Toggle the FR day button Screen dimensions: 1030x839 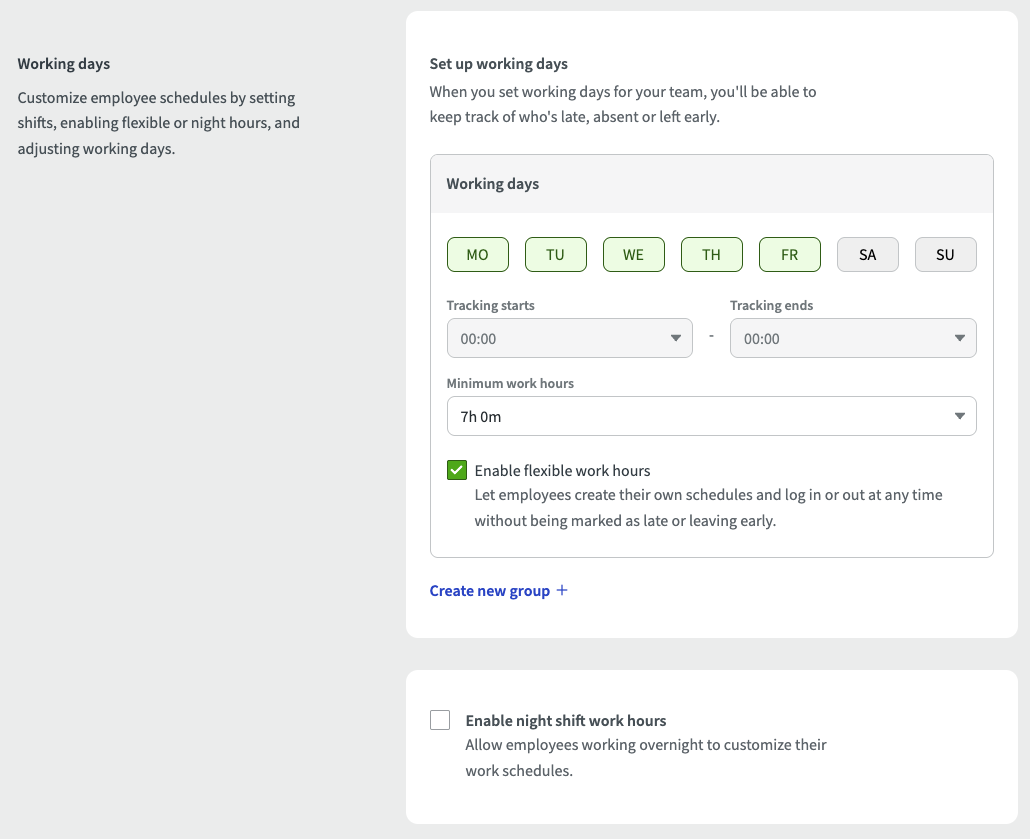(789, 254)
